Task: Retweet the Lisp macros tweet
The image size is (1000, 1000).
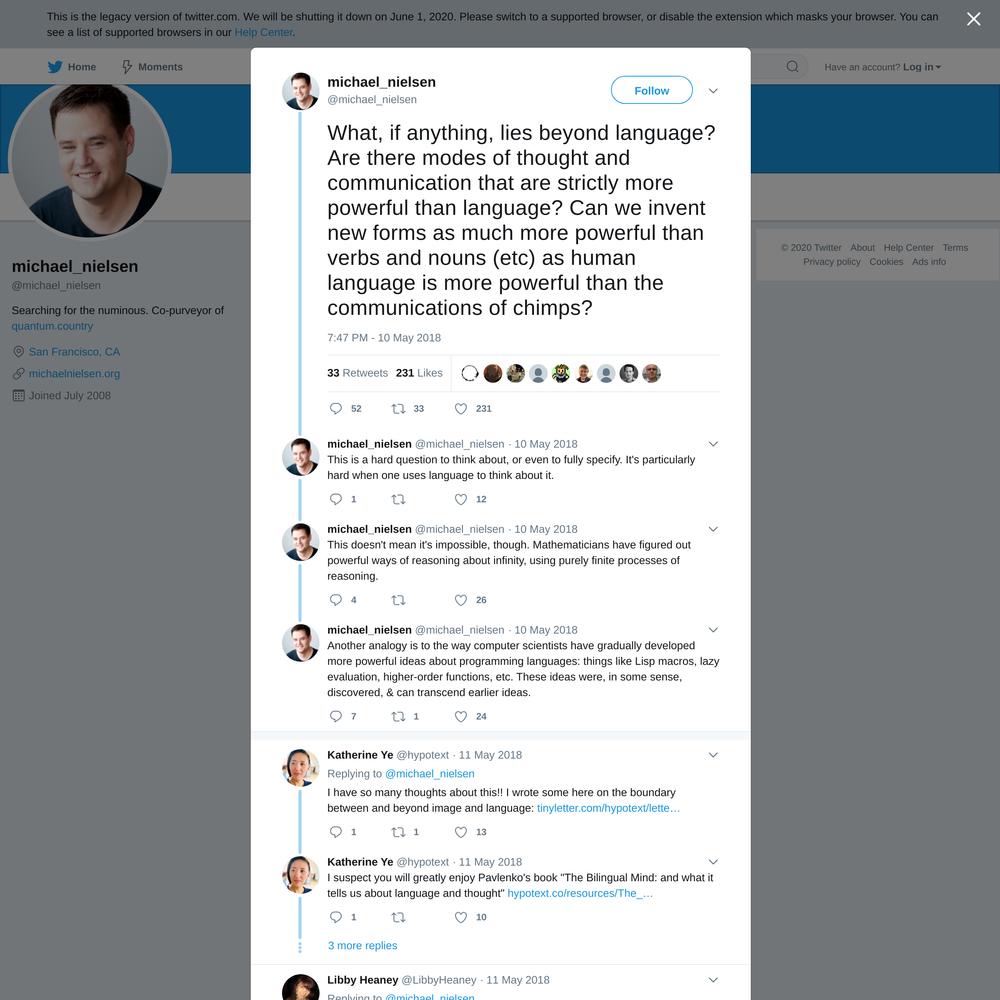Action: click(x=398, y=716)
